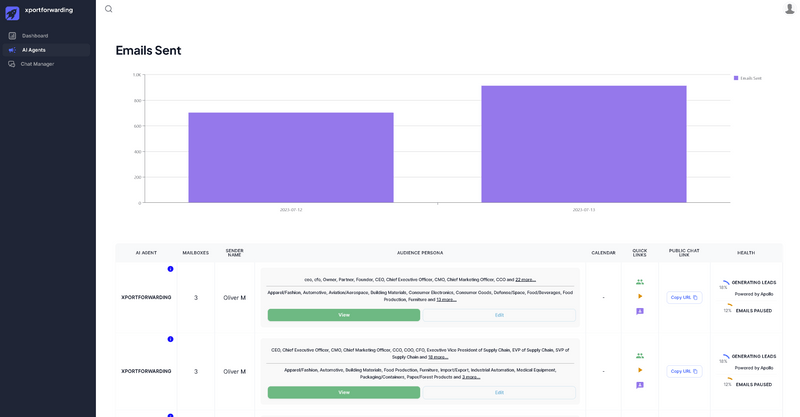
Task: Open the search magnifier icon
Action: 109,9
